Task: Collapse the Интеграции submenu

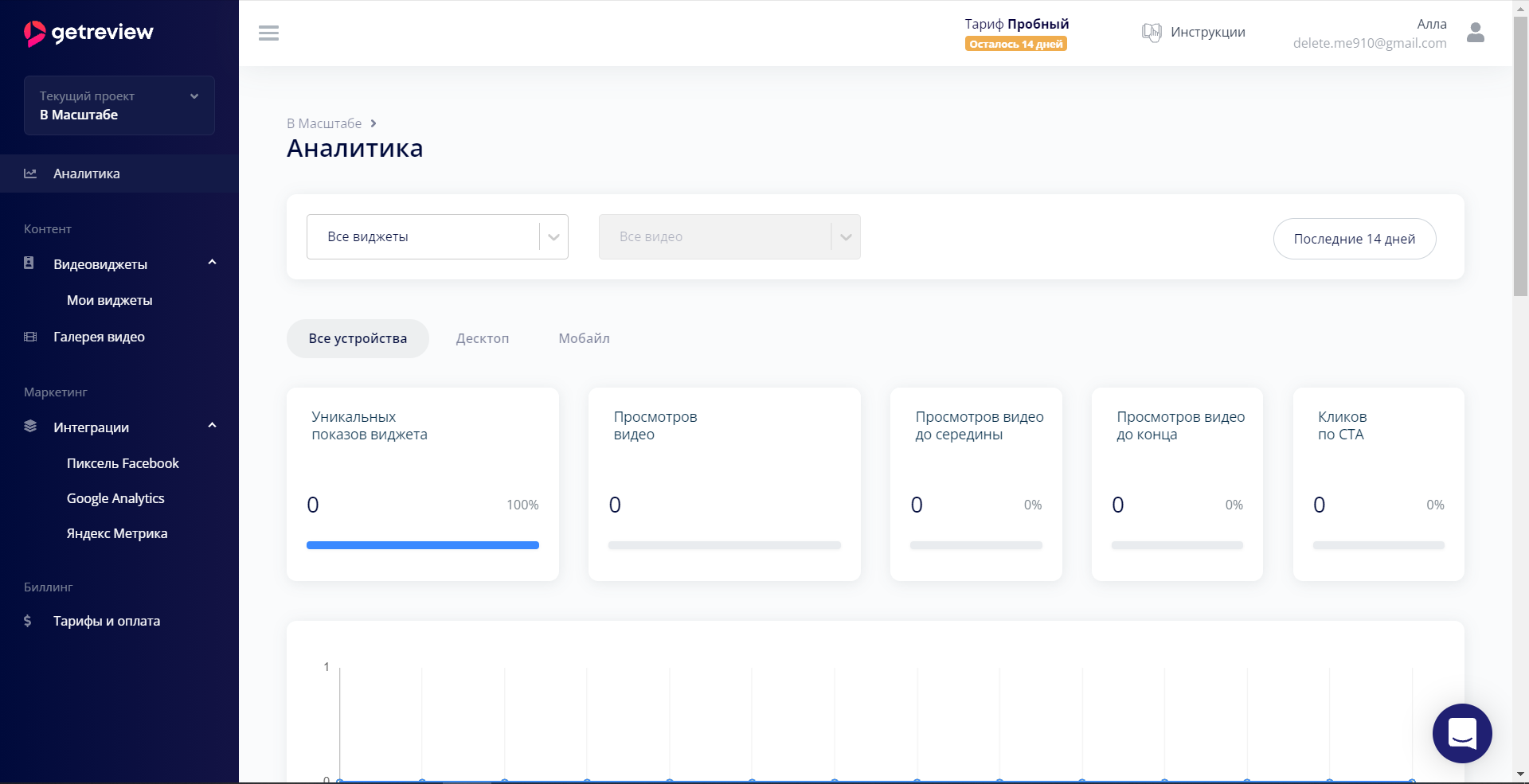Action: [x=212, y=426]
